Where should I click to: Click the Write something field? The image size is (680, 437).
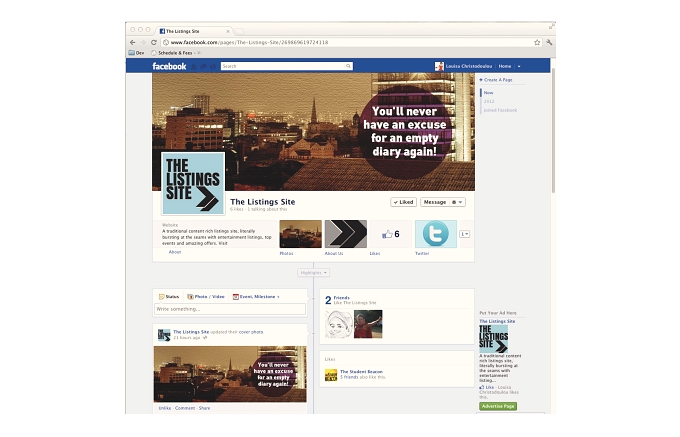pyautogui.click(x=230, y=309)
